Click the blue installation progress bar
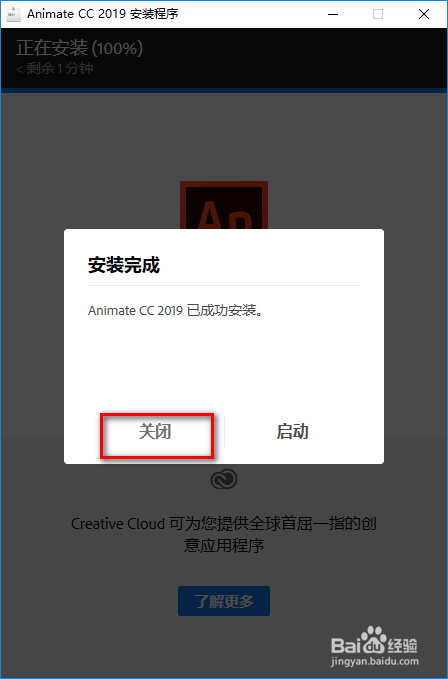448x679 pixels. [224, 90]
